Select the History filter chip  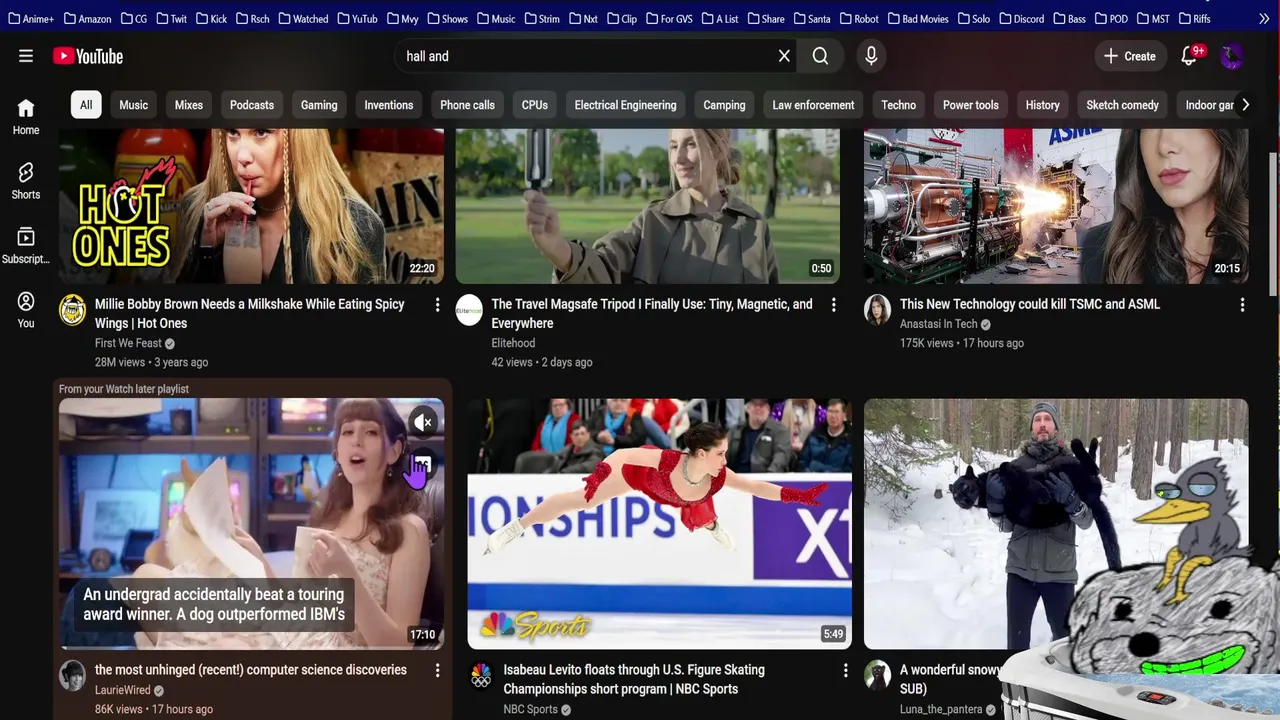coord(1042,105)
